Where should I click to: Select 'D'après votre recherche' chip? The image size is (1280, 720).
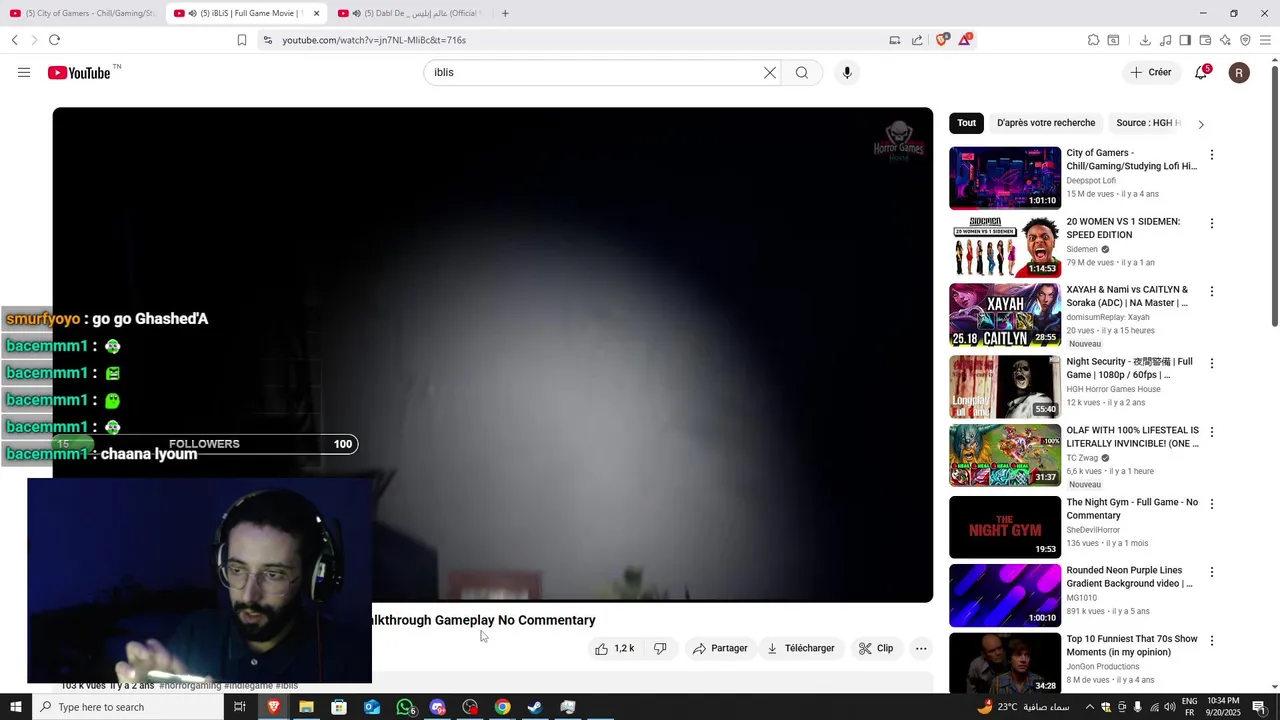click(1046, 123)
